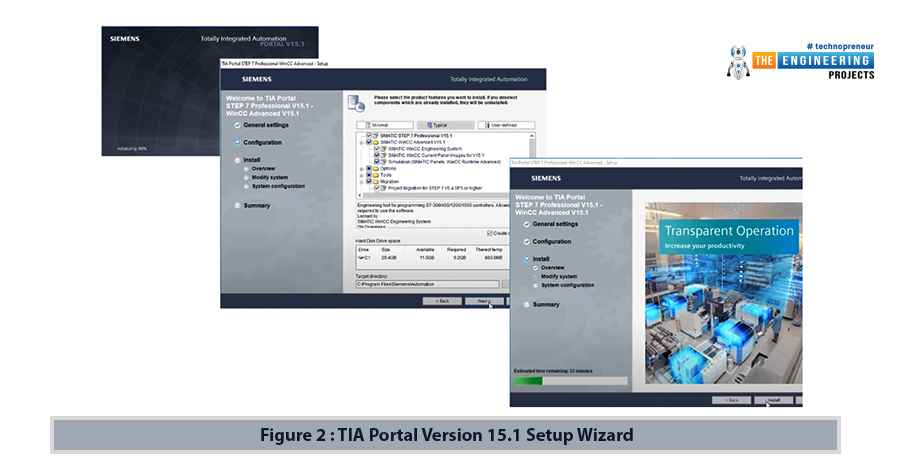Click the 9.2GB required cell in drive table
The height and width of the screenshot is (466, 907).
point(459,258)
